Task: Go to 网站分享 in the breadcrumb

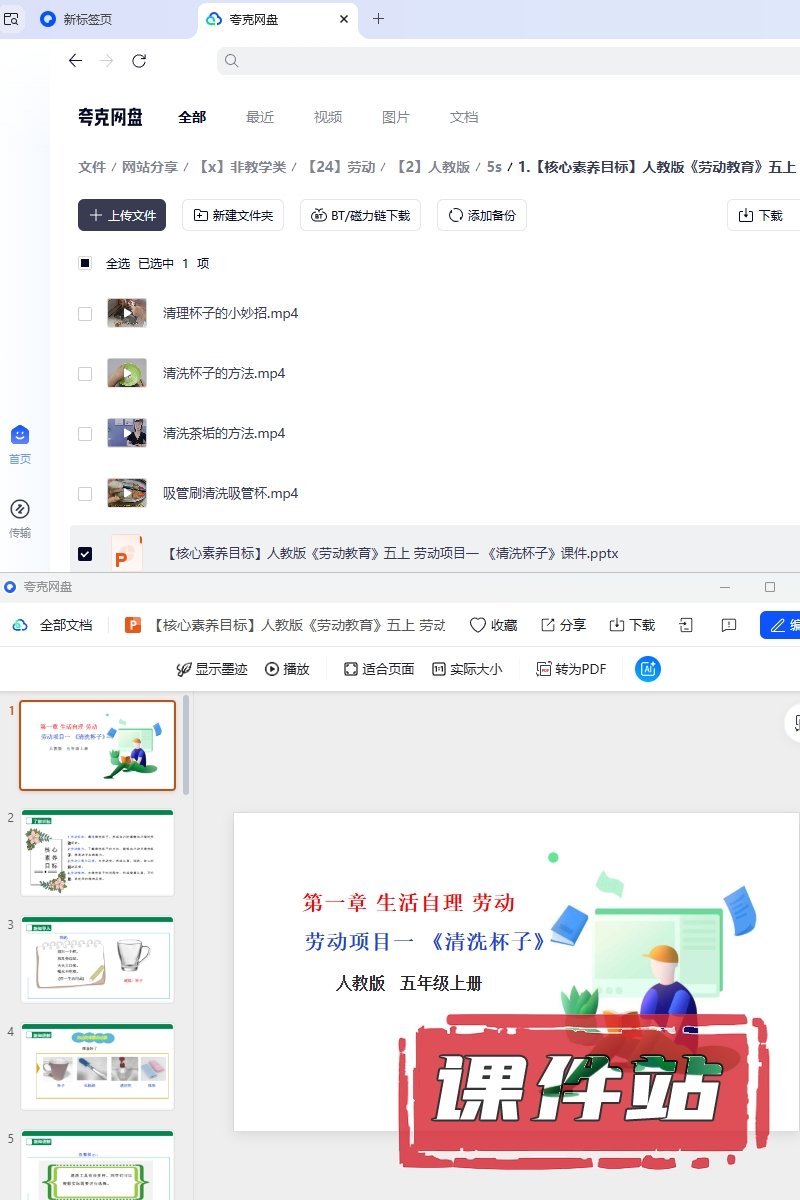Action: (150, 167)
